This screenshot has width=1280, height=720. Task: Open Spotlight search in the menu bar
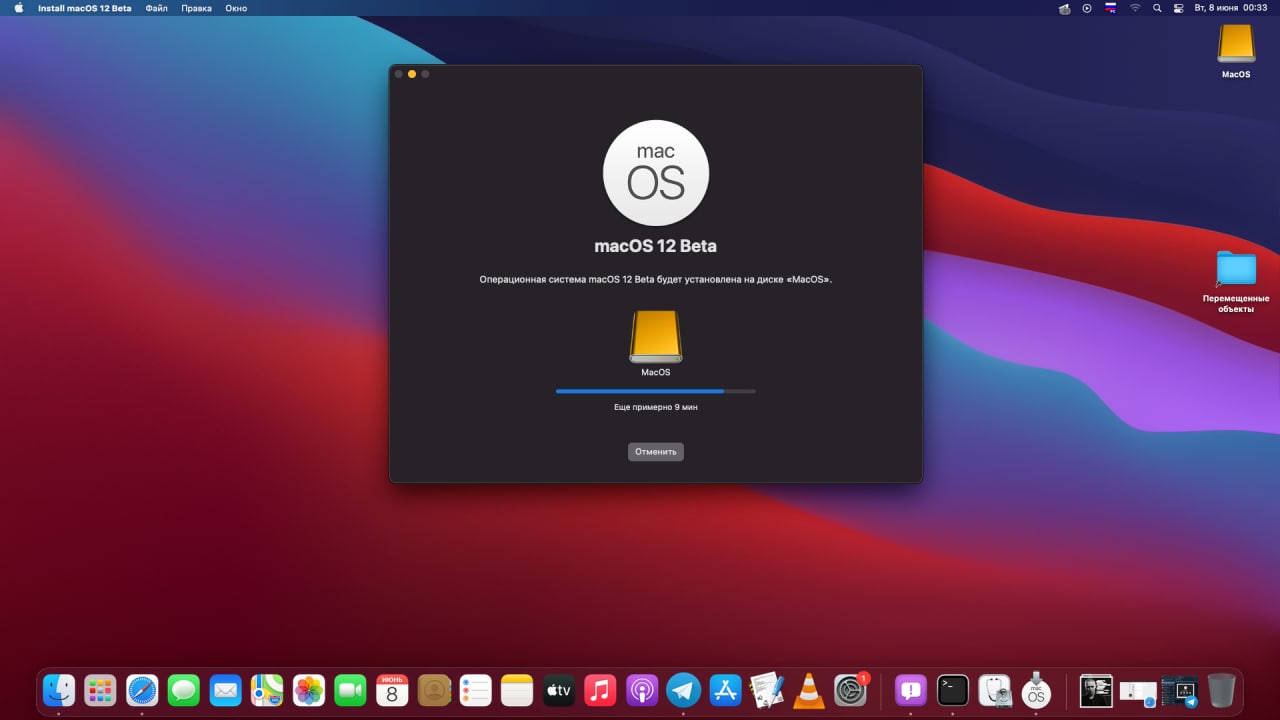pyautogui.click(x=1157, y=8)
